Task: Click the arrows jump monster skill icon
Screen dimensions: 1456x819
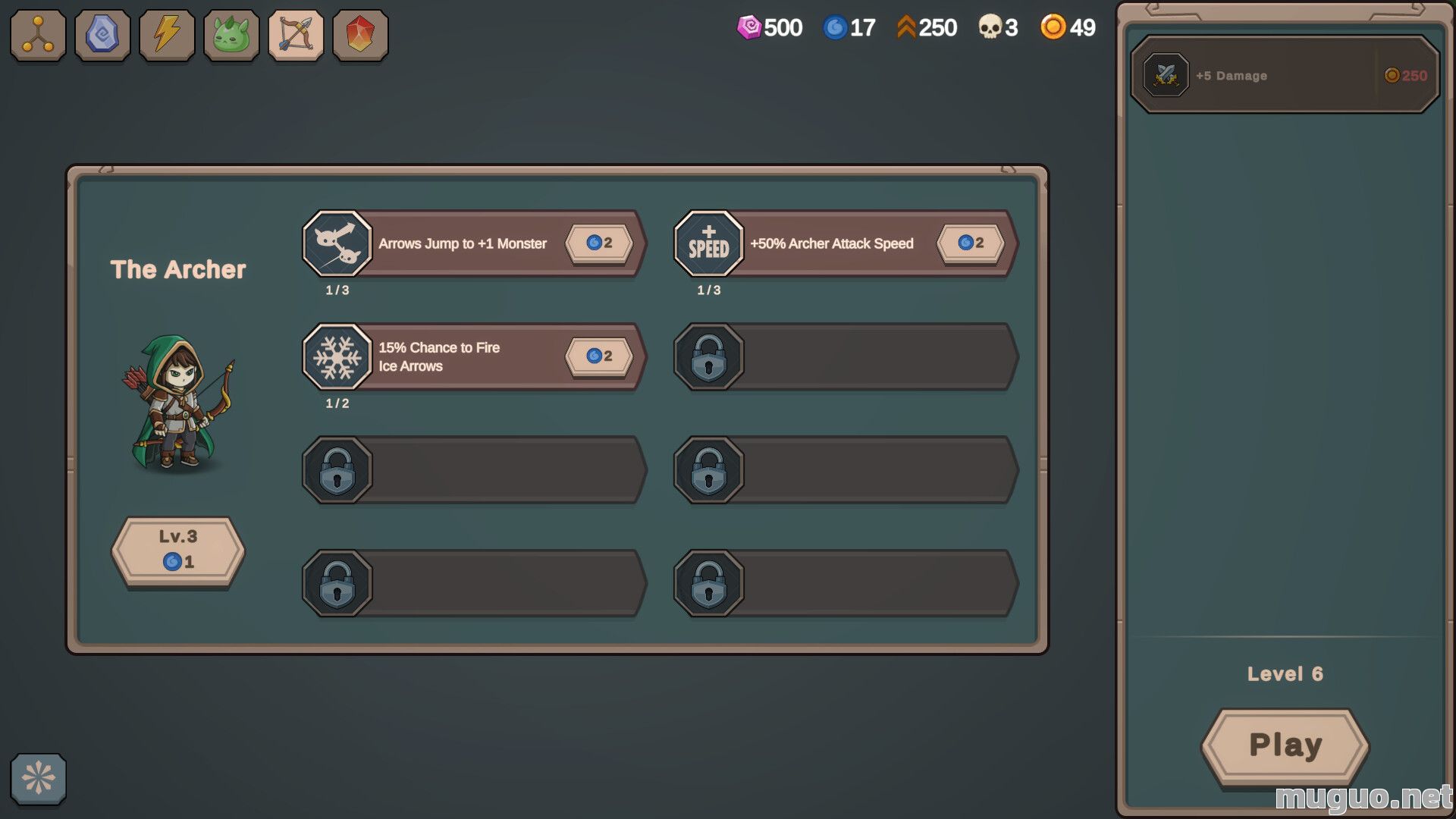Action: pyautogui.click(x=337, y=243)
